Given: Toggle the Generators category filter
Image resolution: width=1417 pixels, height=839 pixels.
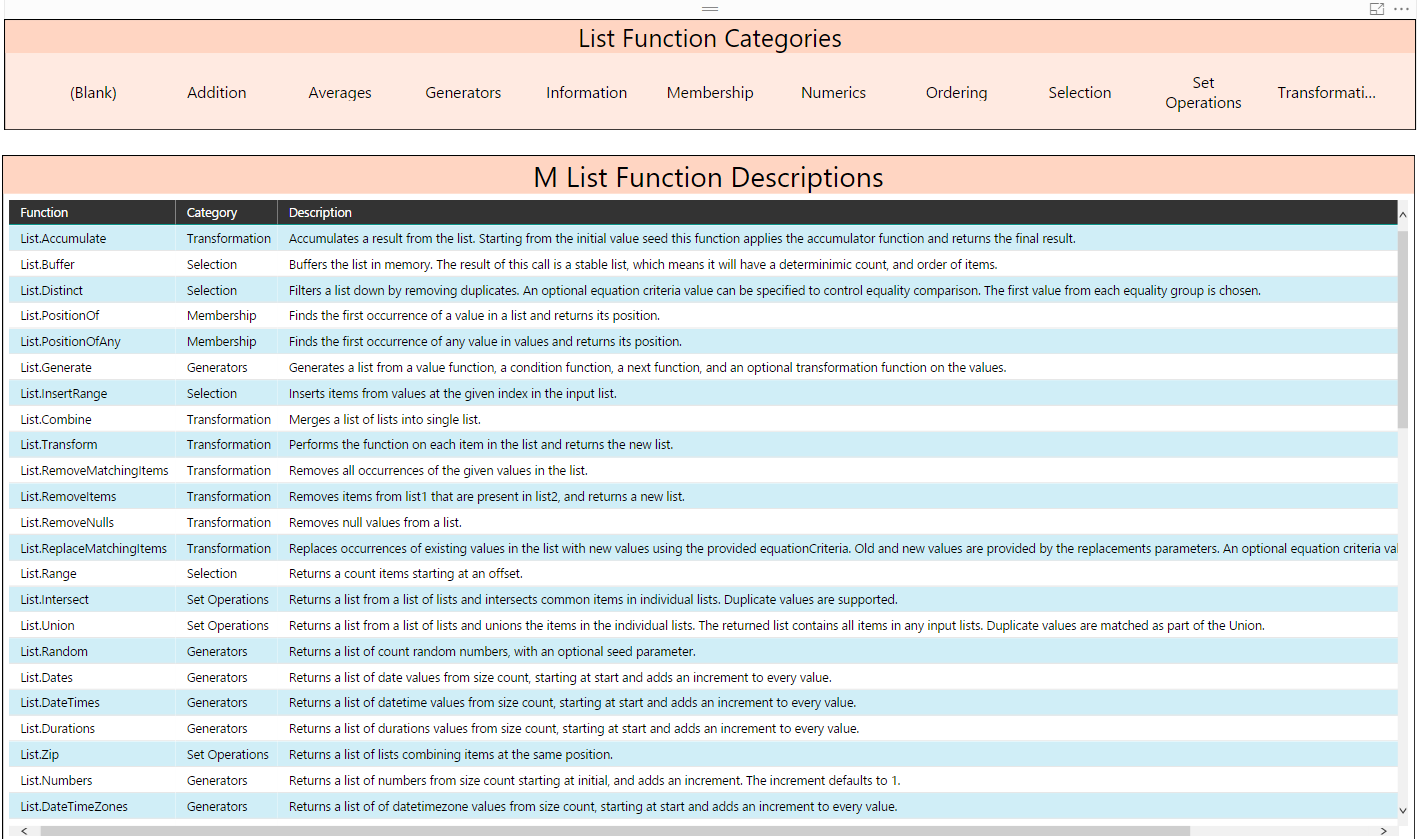Looking at the screenshot, I should pos(463,92).
